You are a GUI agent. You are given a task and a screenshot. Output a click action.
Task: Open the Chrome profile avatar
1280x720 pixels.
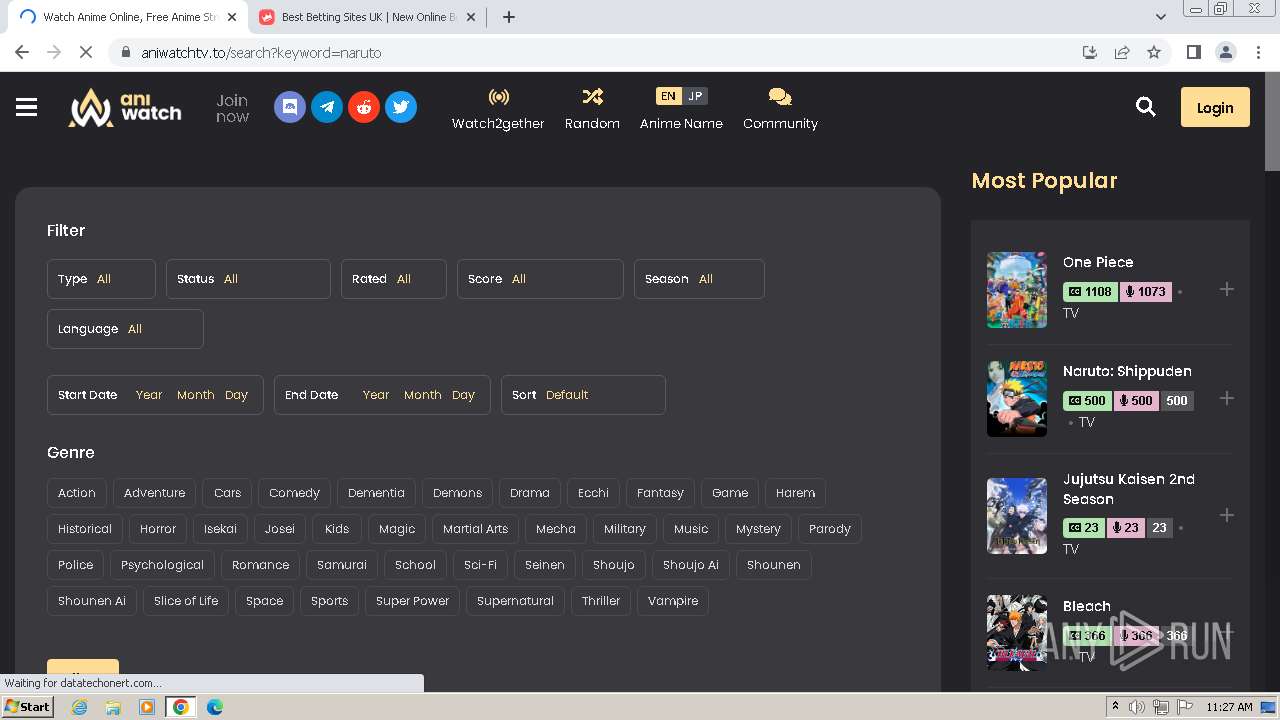coord(1225,52)
